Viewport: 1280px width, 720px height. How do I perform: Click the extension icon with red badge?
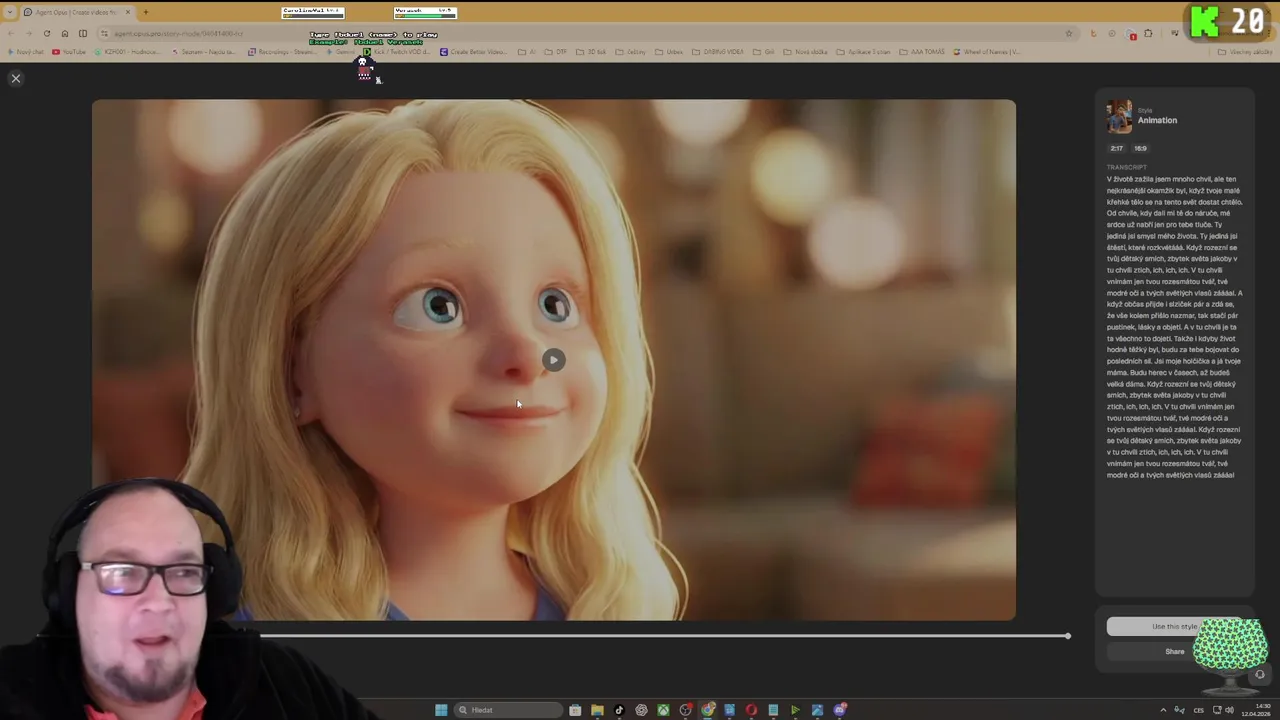coord(1131,34)
